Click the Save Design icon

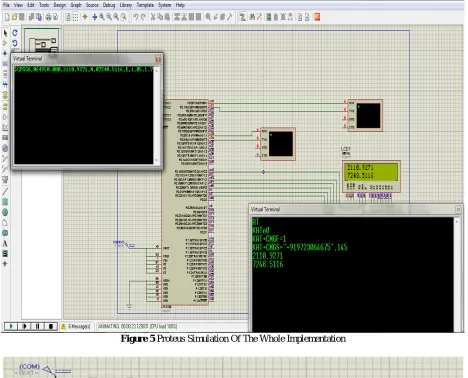click(22, 17)
